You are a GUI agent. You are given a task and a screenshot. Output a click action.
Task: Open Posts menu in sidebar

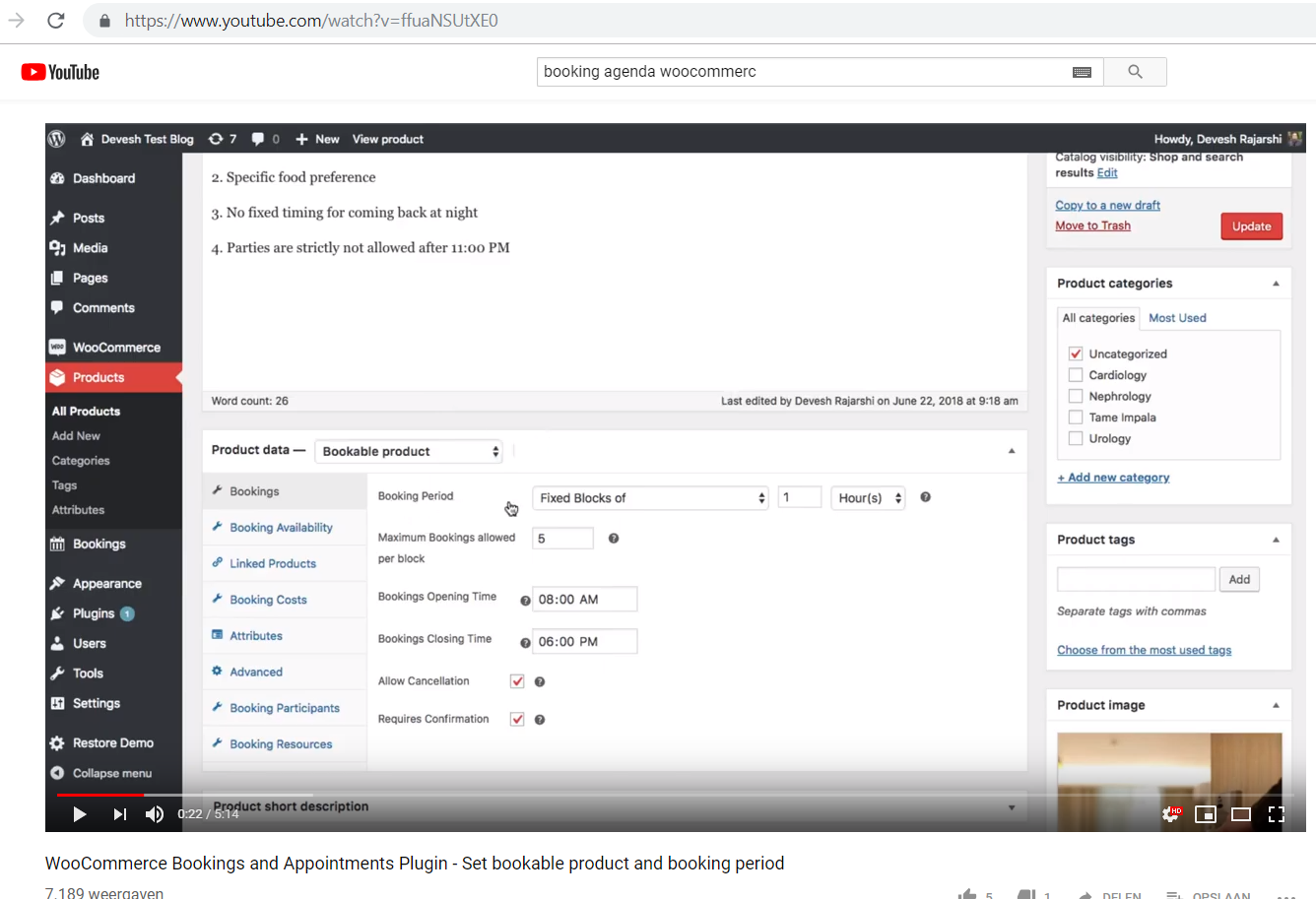click(88, 218)
